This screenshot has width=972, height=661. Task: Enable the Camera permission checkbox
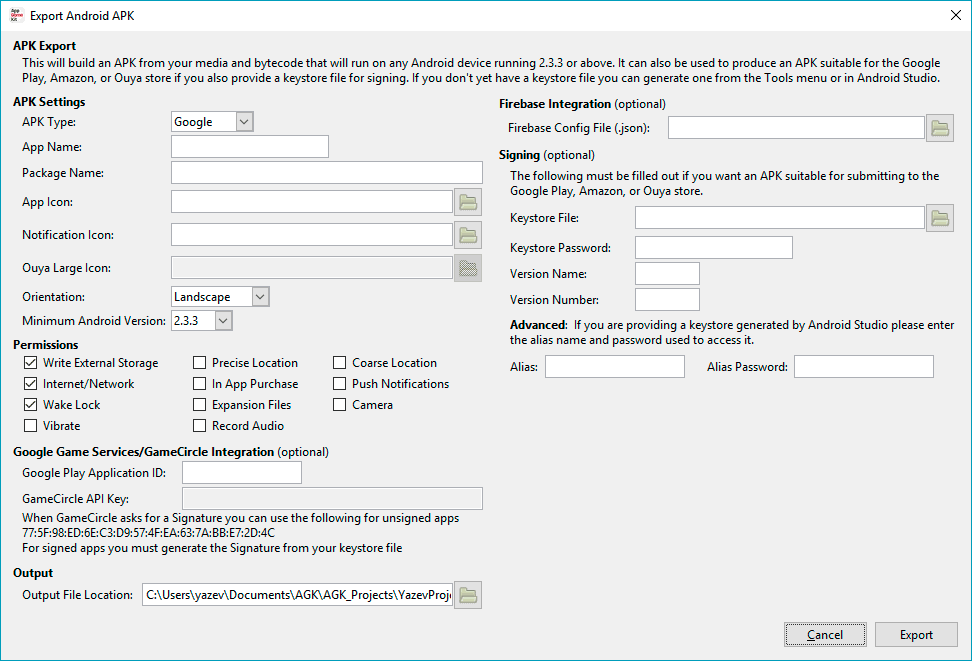pos(340,405)
